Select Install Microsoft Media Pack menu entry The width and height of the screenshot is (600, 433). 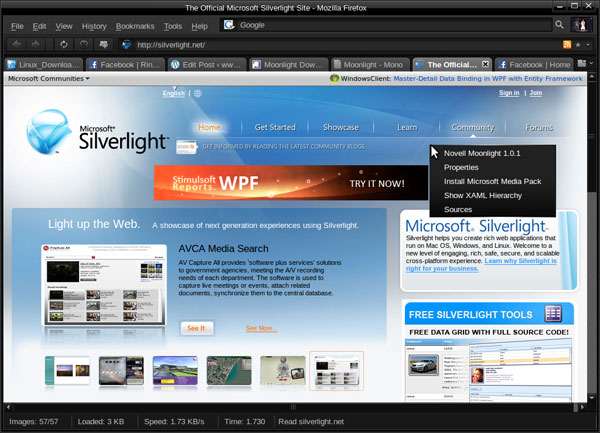click(x=493, y=181)
